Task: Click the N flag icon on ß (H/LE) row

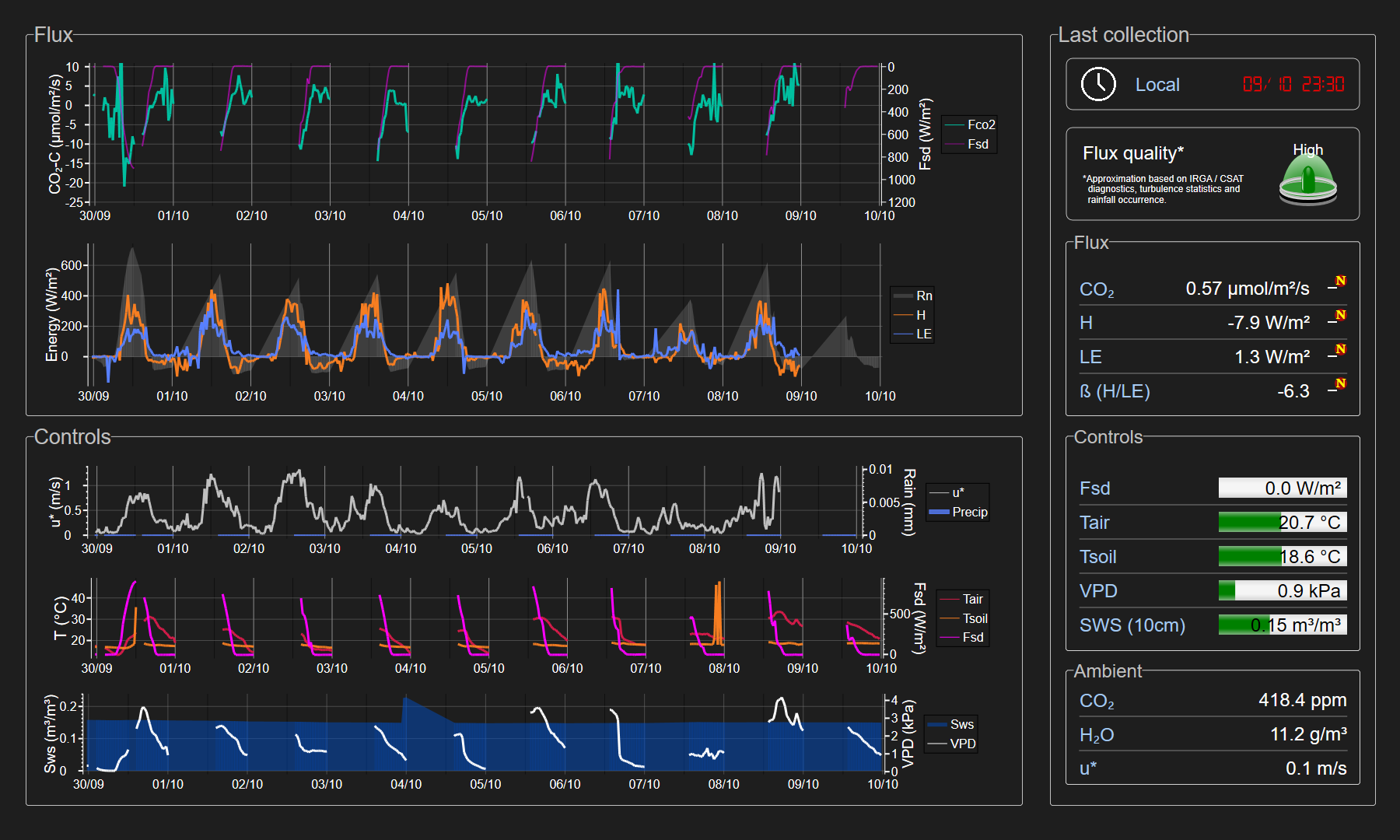Action: 1339,385
